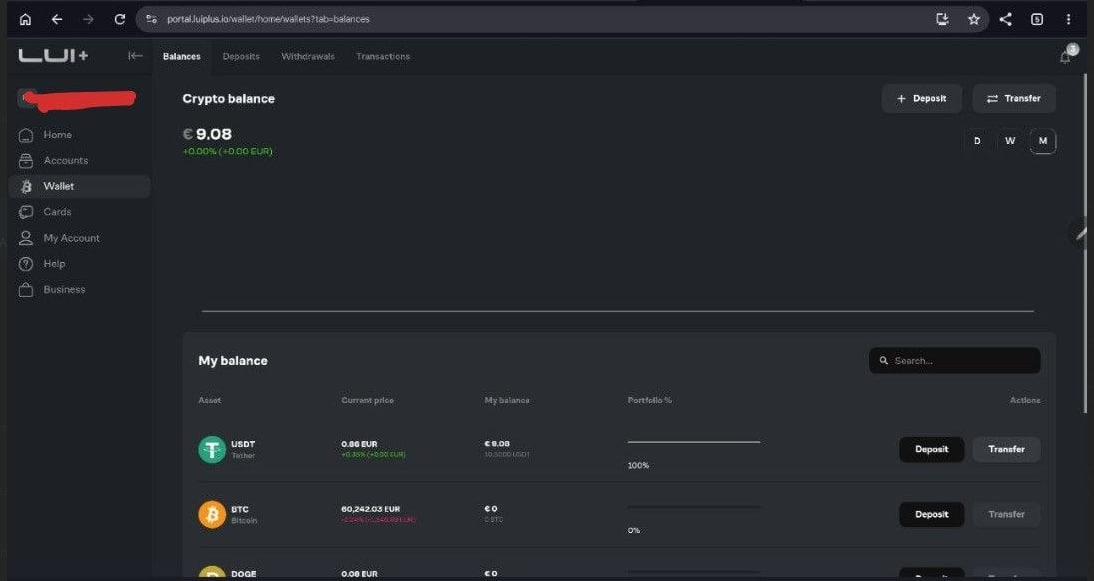Click the 60,242.03 EUR BTC price
Screen dimensions: 1094x581
coord(370,509)
